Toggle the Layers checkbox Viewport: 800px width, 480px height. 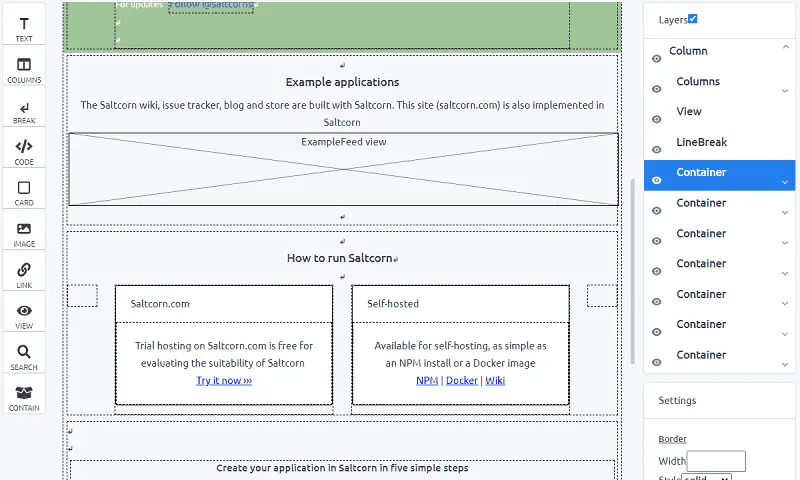tap(693, 19)
